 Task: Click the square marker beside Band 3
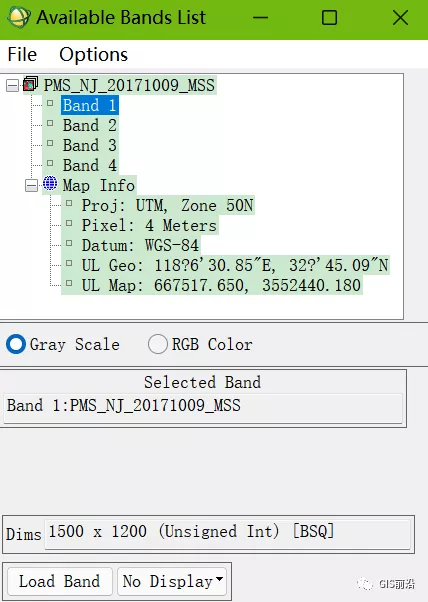(x=50, y=143)
